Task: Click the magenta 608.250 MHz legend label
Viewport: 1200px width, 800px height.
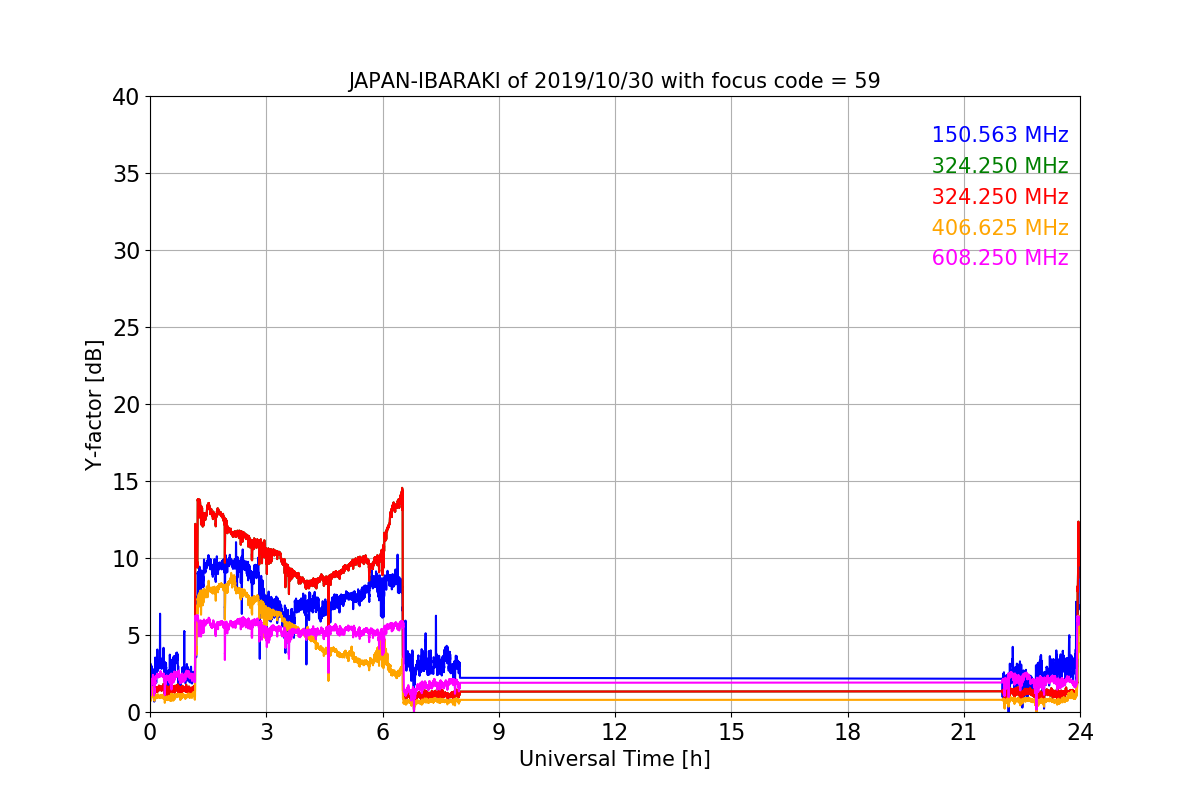Action: coord(1000,258)
